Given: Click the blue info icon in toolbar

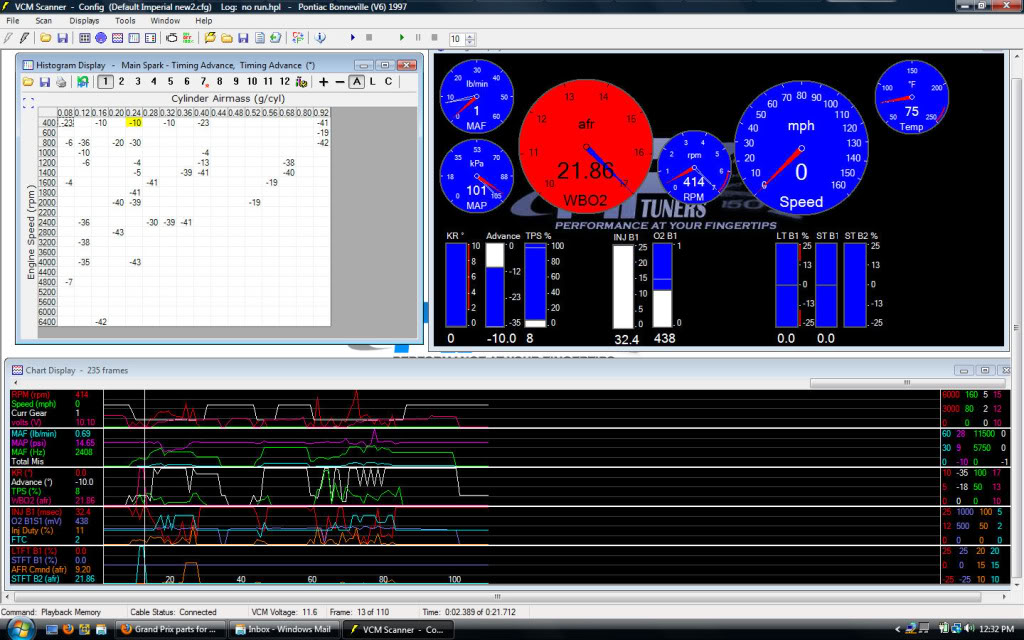Looking at the screenshot, I should 320,38.
